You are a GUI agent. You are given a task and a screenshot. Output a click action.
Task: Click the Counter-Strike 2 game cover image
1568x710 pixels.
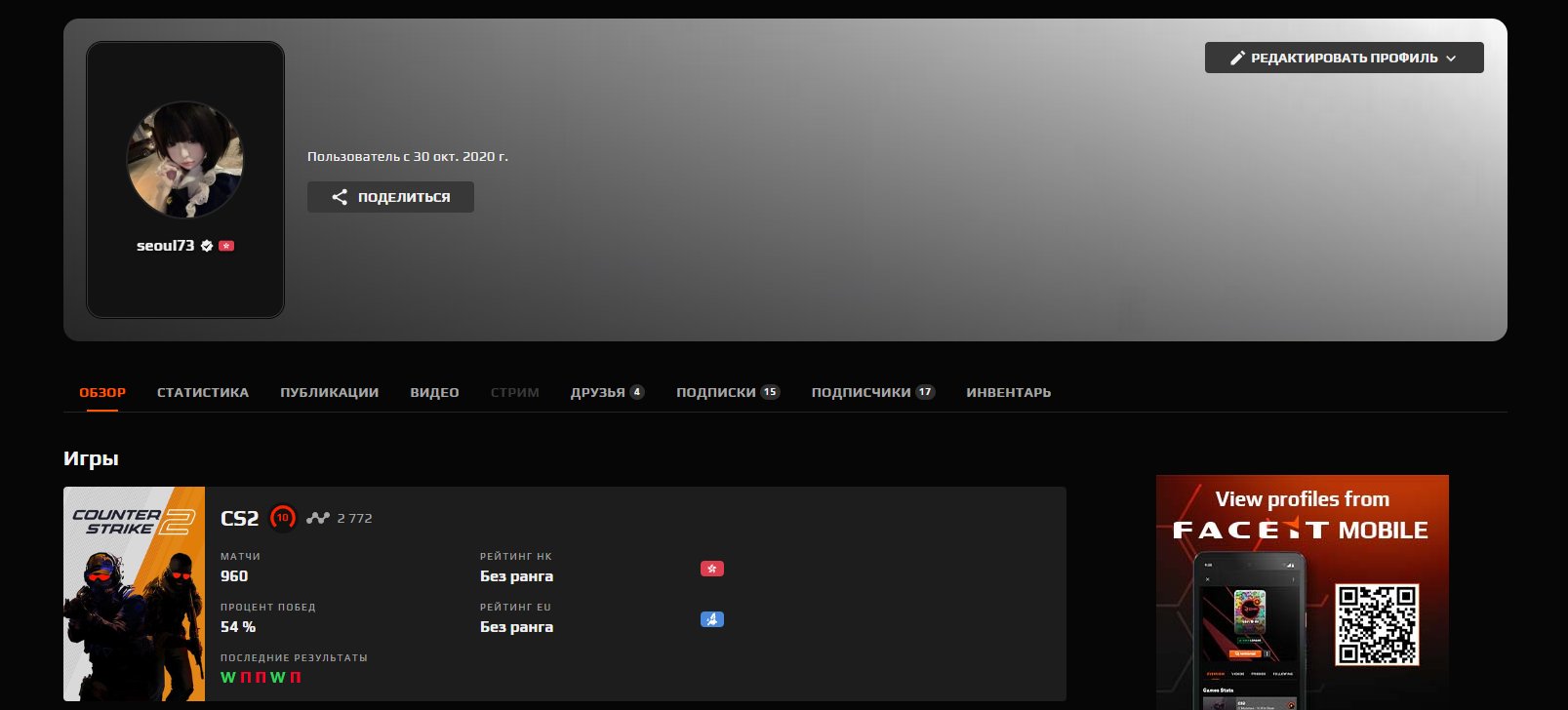pos(134,594)
